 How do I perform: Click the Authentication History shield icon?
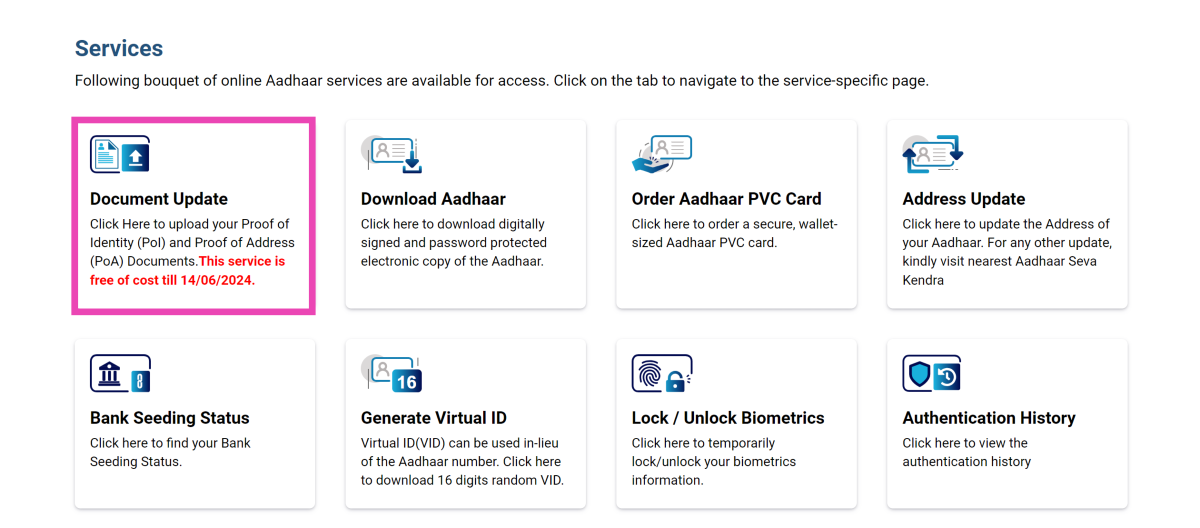pos(932,373)
